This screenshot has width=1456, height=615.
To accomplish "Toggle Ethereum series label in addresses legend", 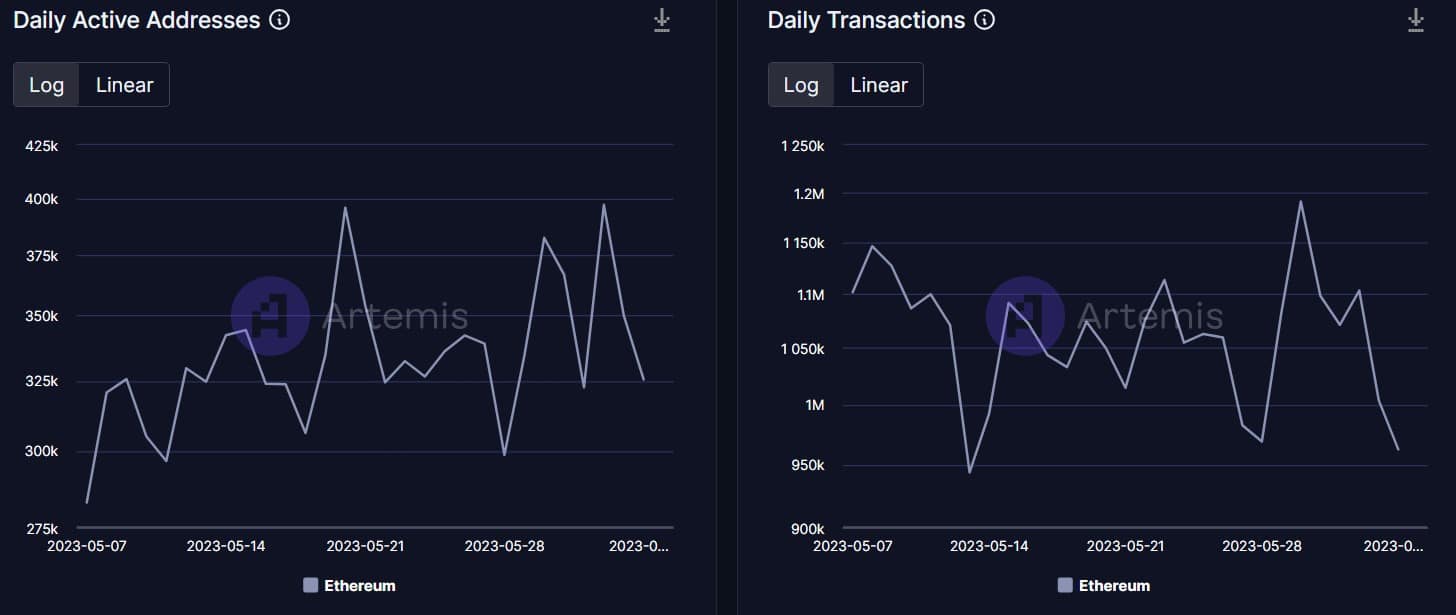I will point(360,586).
